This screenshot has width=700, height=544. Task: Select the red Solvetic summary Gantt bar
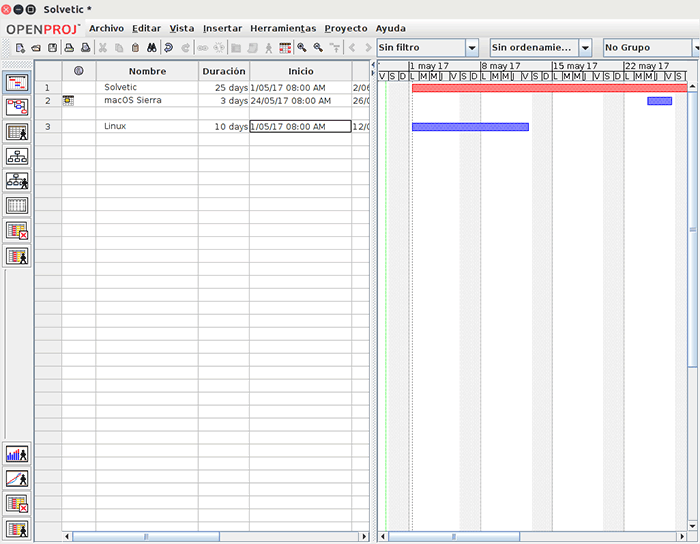pyautogui.click(x=550, y=88)
